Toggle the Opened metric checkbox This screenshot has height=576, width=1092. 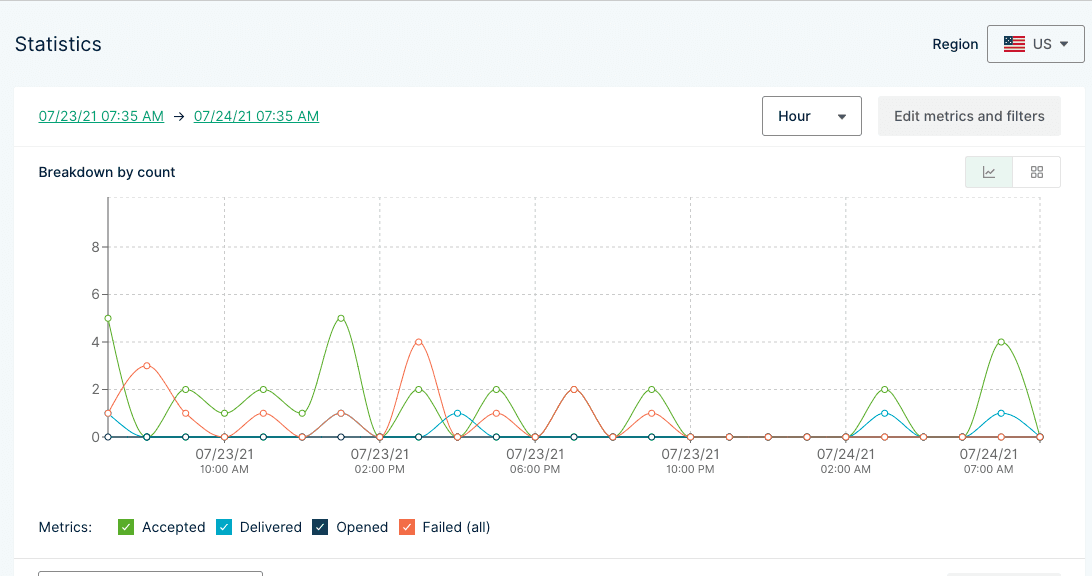[320, 527]
